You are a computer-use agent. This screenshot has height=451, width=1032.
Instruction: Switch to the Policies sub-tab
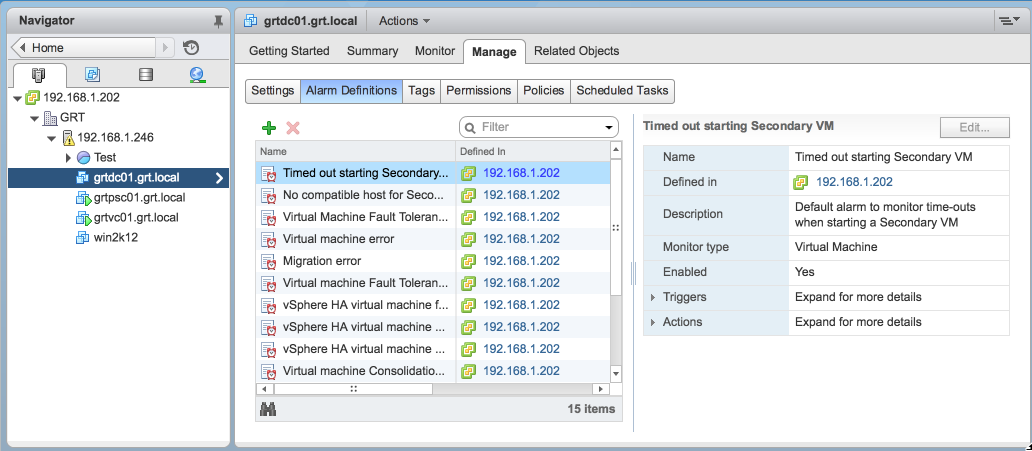544,91
